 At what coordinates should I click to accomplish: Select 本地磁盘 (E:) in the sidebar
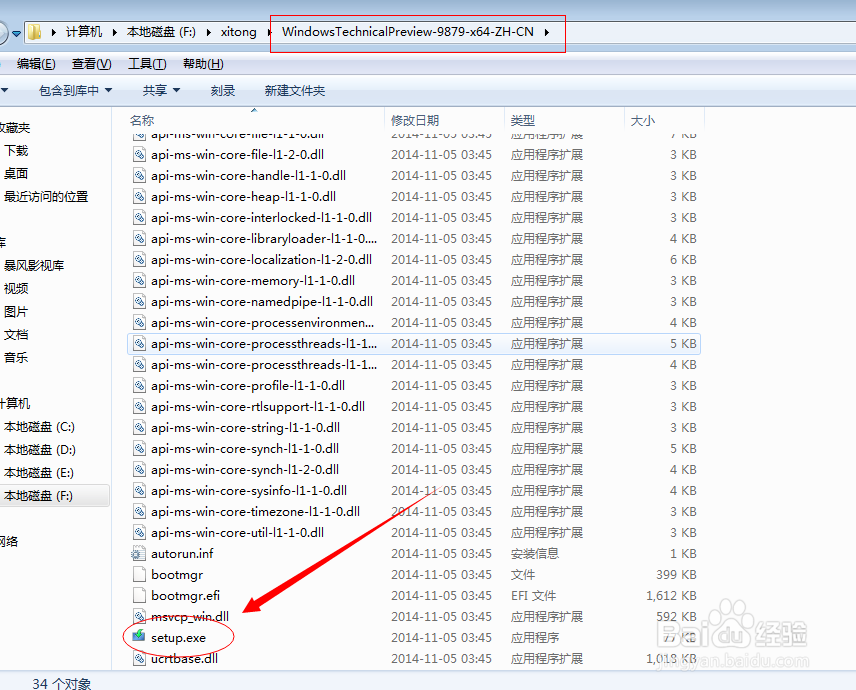tap(39, 473)
